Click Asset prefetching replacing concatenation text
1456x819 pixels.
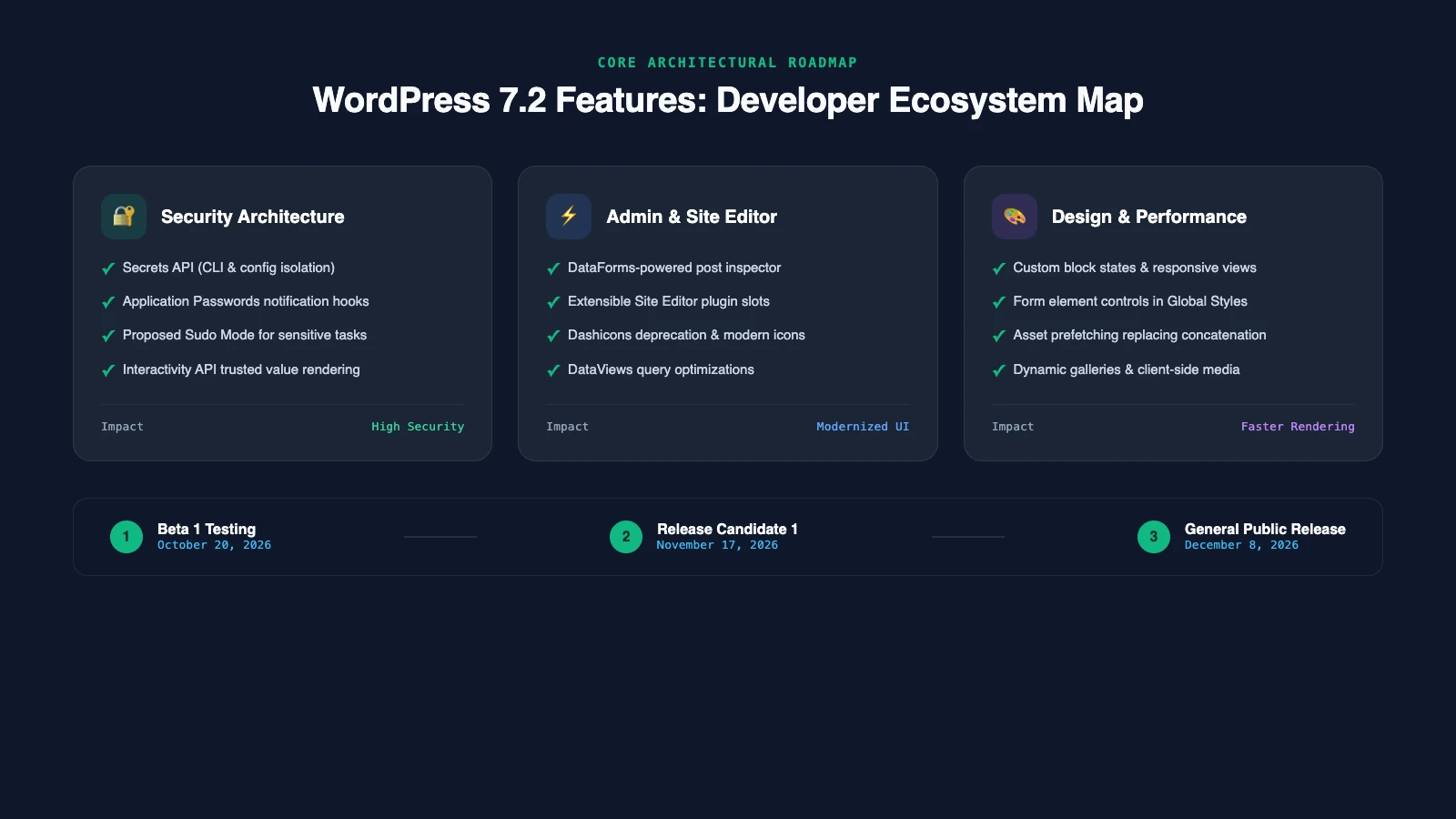(1139, 335)
